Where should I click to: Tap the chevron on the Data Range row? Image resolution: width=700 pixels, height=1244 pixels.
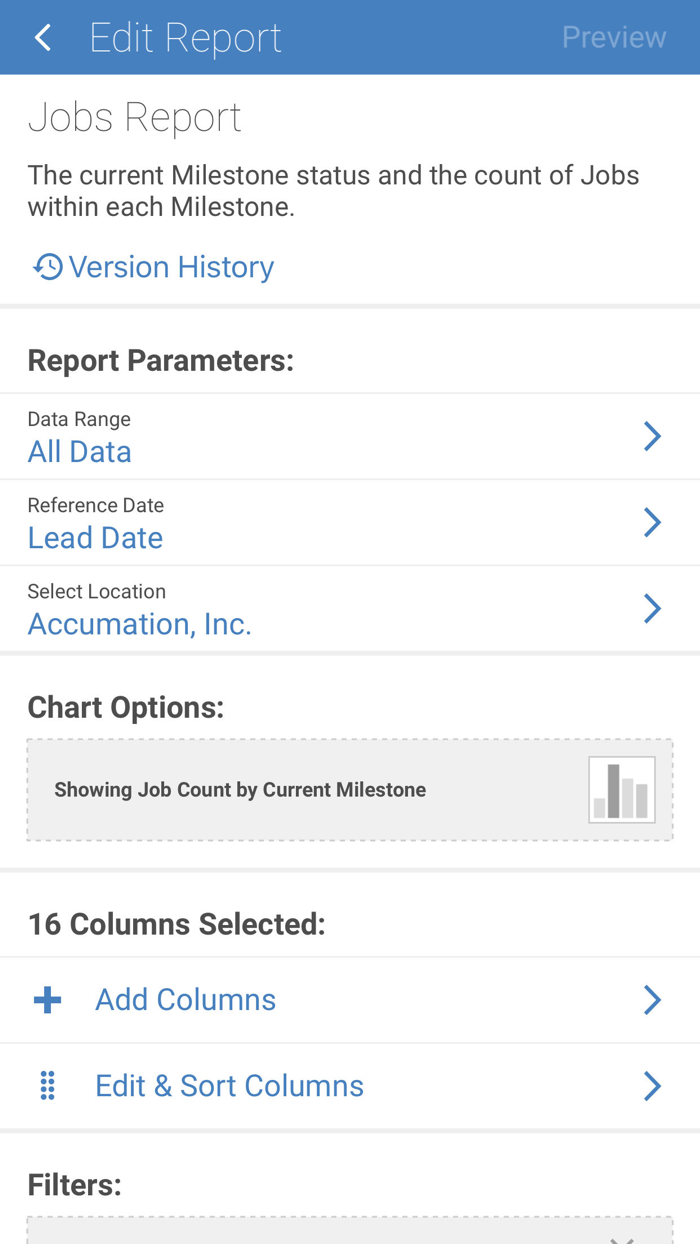pos(652,437)
